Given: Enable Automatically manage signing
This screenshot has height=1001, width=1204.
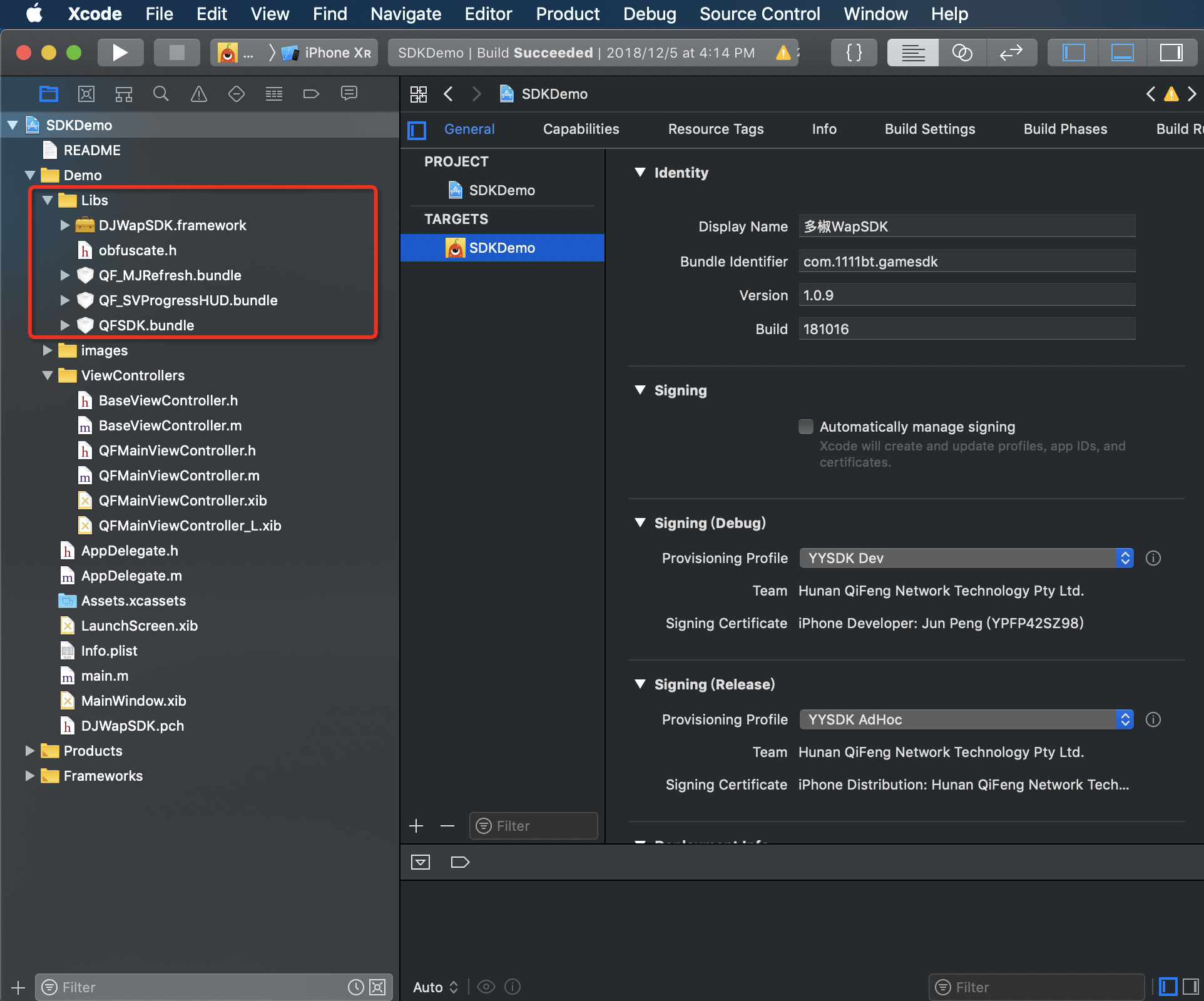Looking at the screenshot, I should pyautogui.click(x=806, y=427).
